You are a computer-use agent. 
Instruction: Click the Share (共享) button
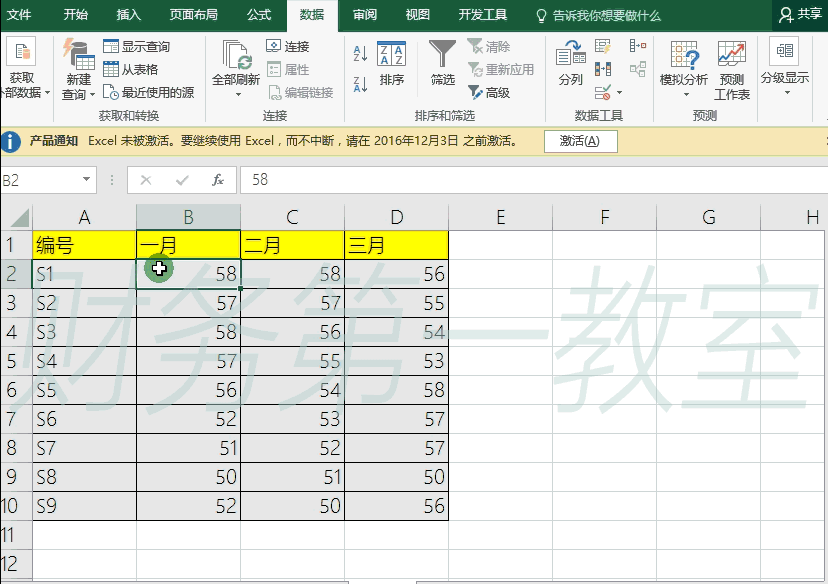click(800, 14)
